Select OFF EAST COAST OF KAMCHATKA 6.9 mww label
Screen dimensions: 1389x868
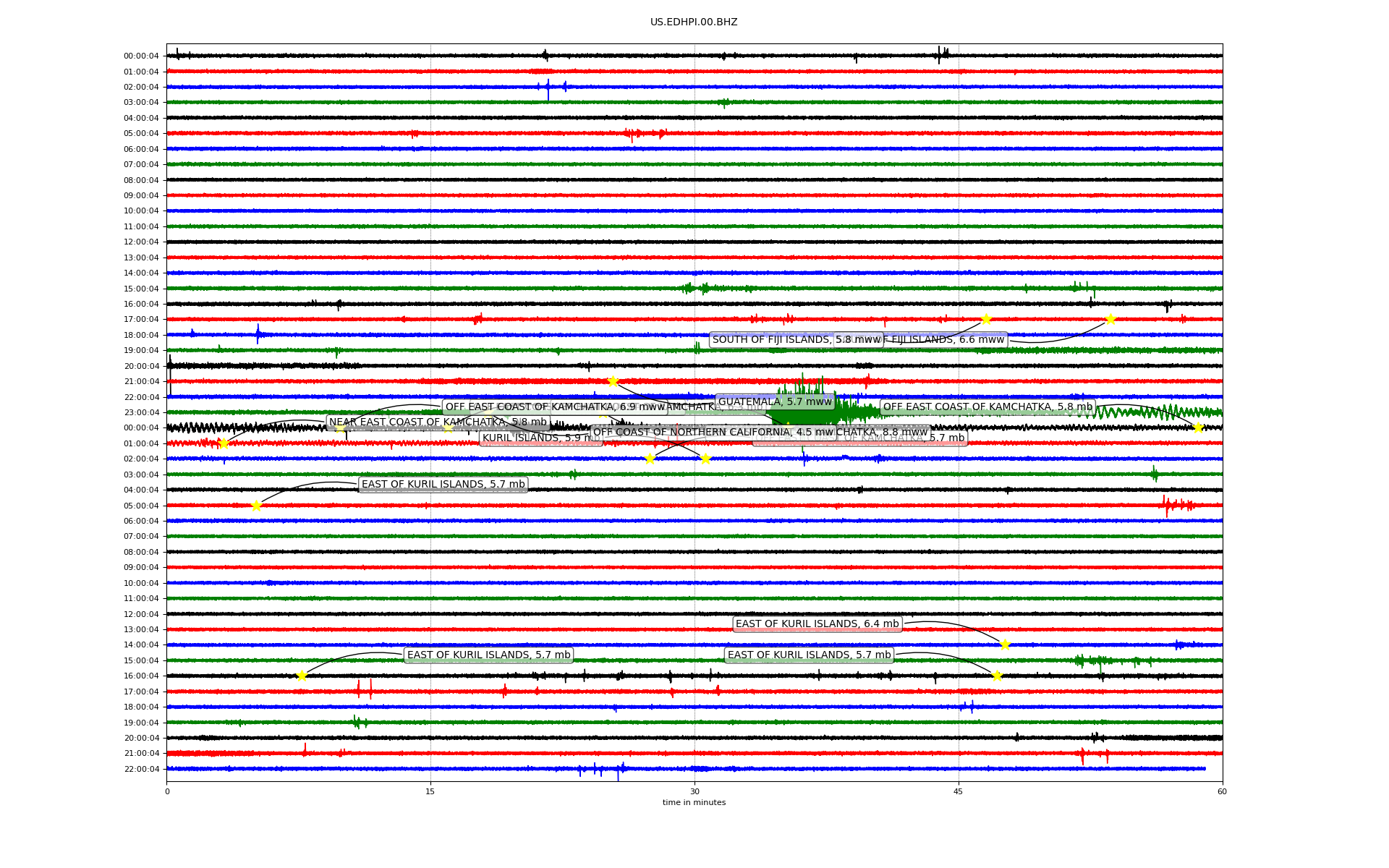tap(555, 407)
